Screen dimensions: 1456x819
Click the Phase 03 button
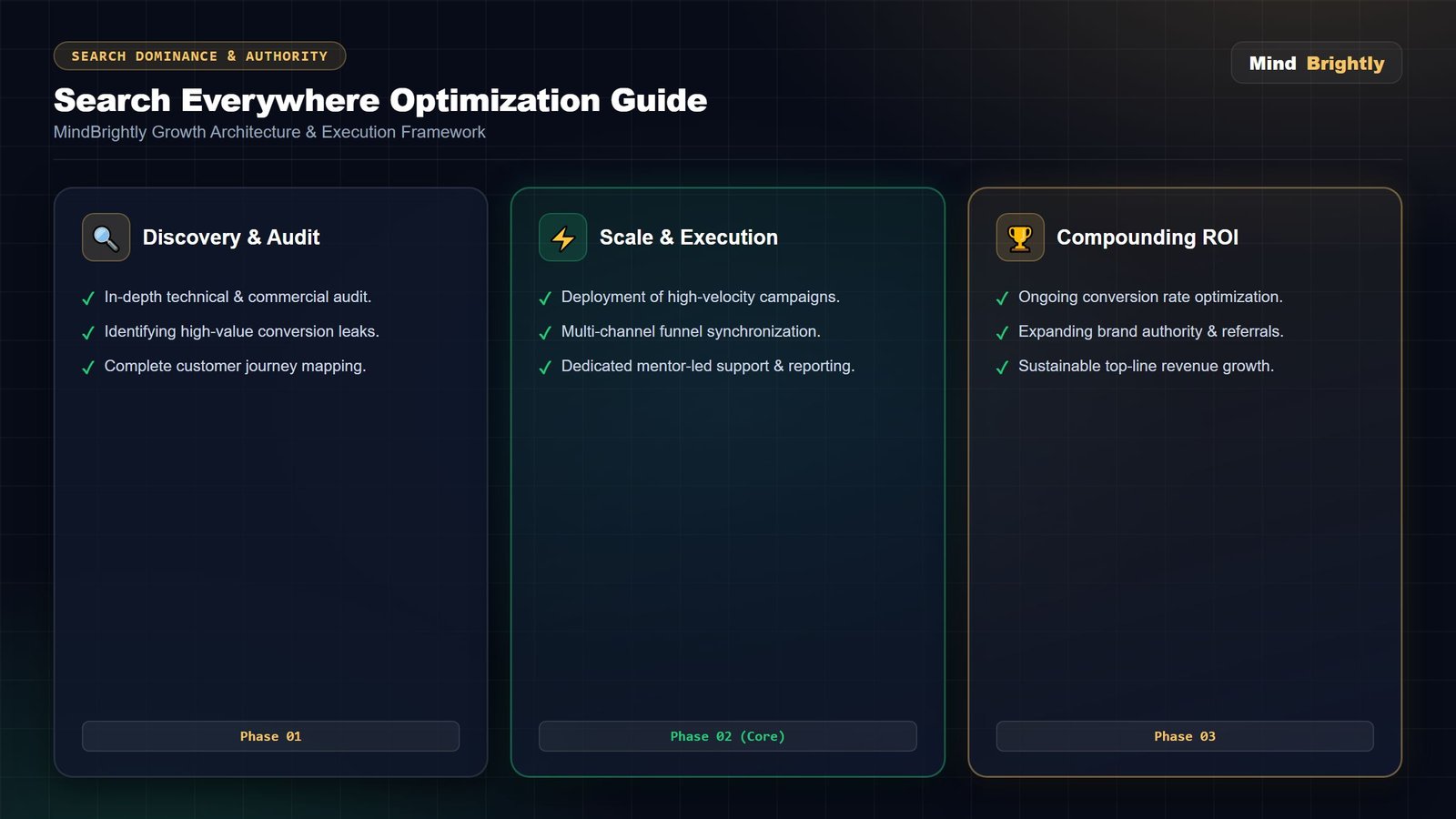tap(1185, 736)
